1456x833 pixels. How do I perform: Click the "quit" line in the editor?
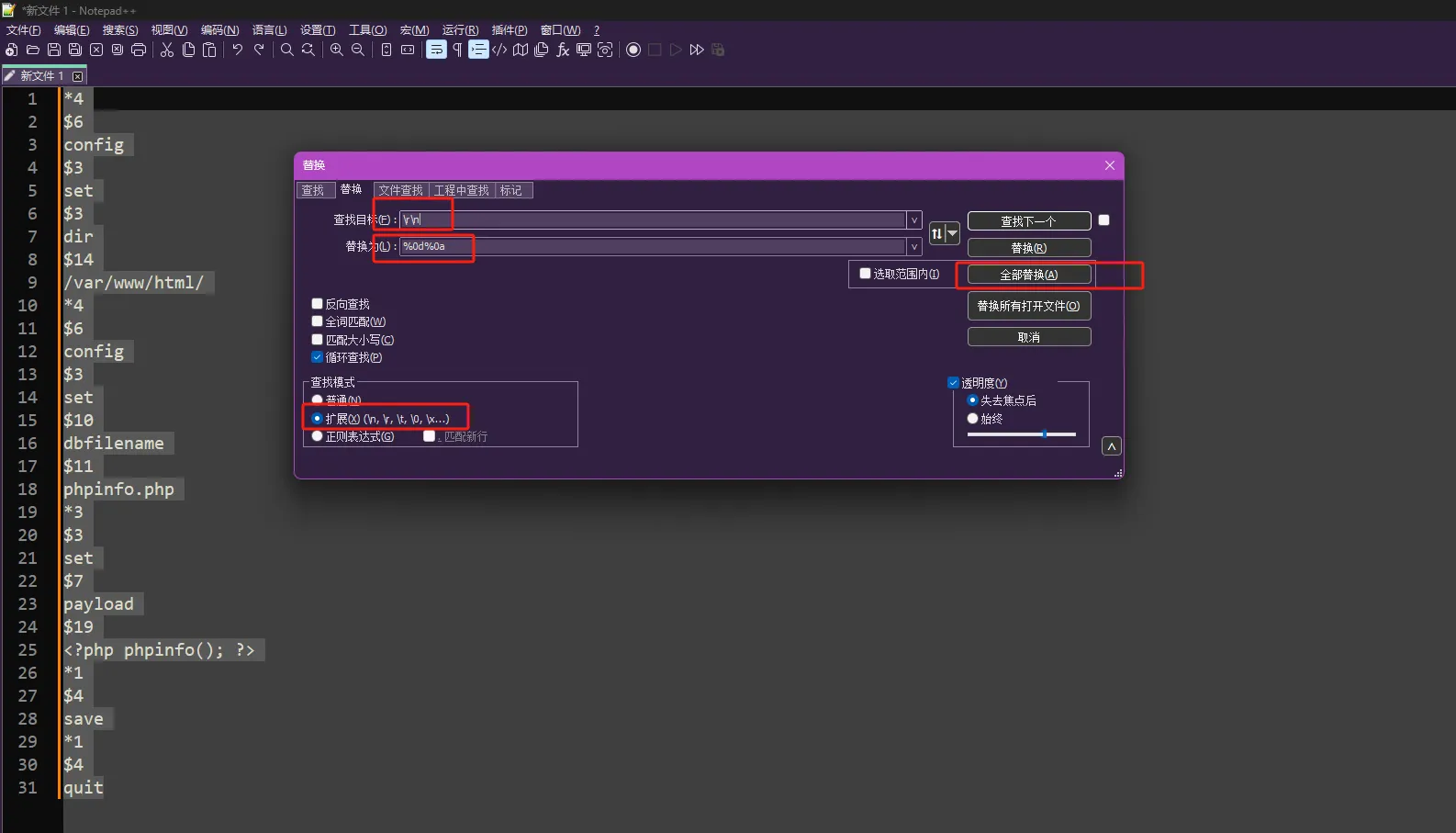point(84,788)
